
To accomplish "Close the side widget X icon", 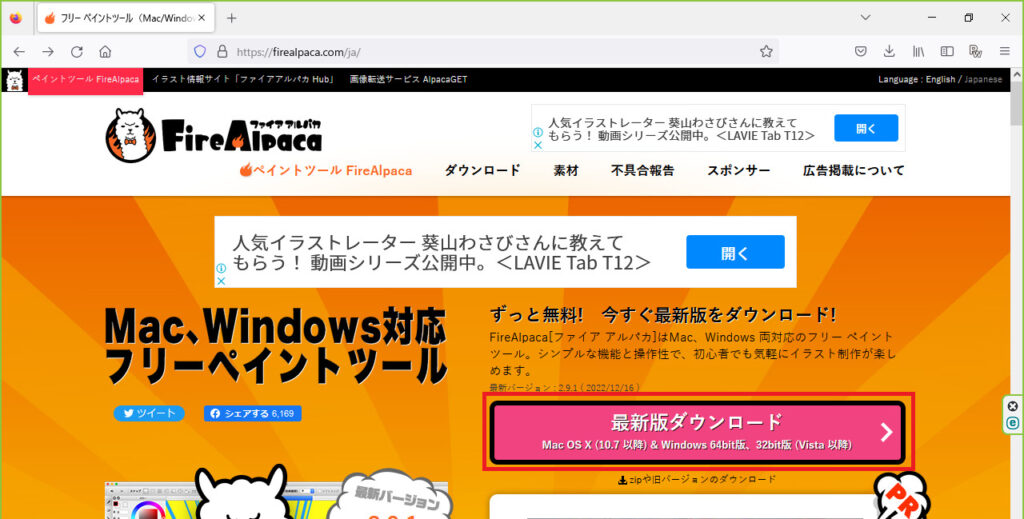I will (x=1013, y=406).
